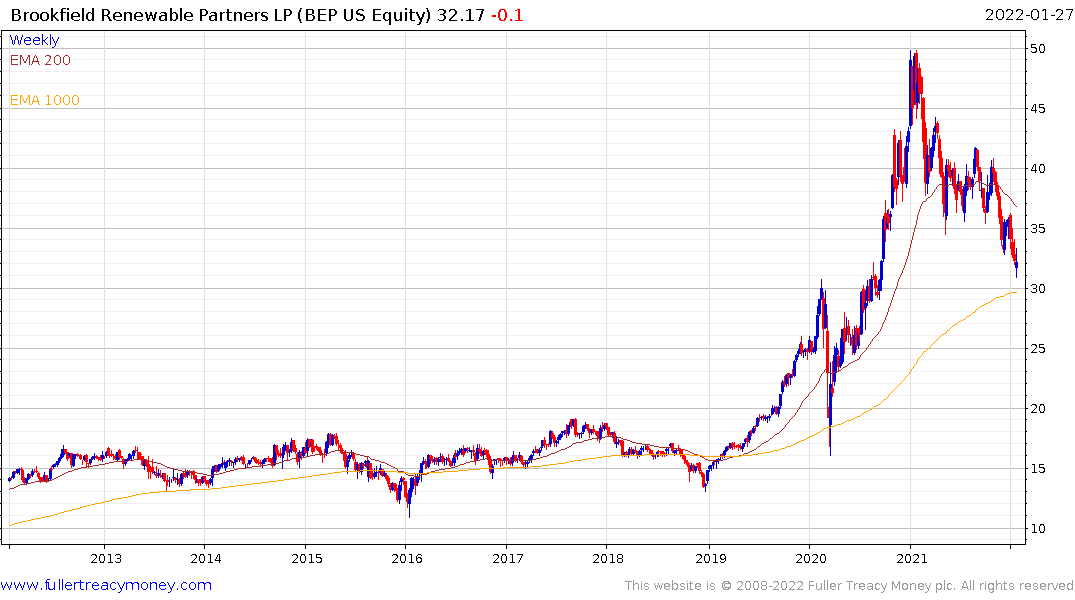The height and width of the screenshot is (600, 1075).
Task: Click the 15 price axis label
Action: (1037, 468)
